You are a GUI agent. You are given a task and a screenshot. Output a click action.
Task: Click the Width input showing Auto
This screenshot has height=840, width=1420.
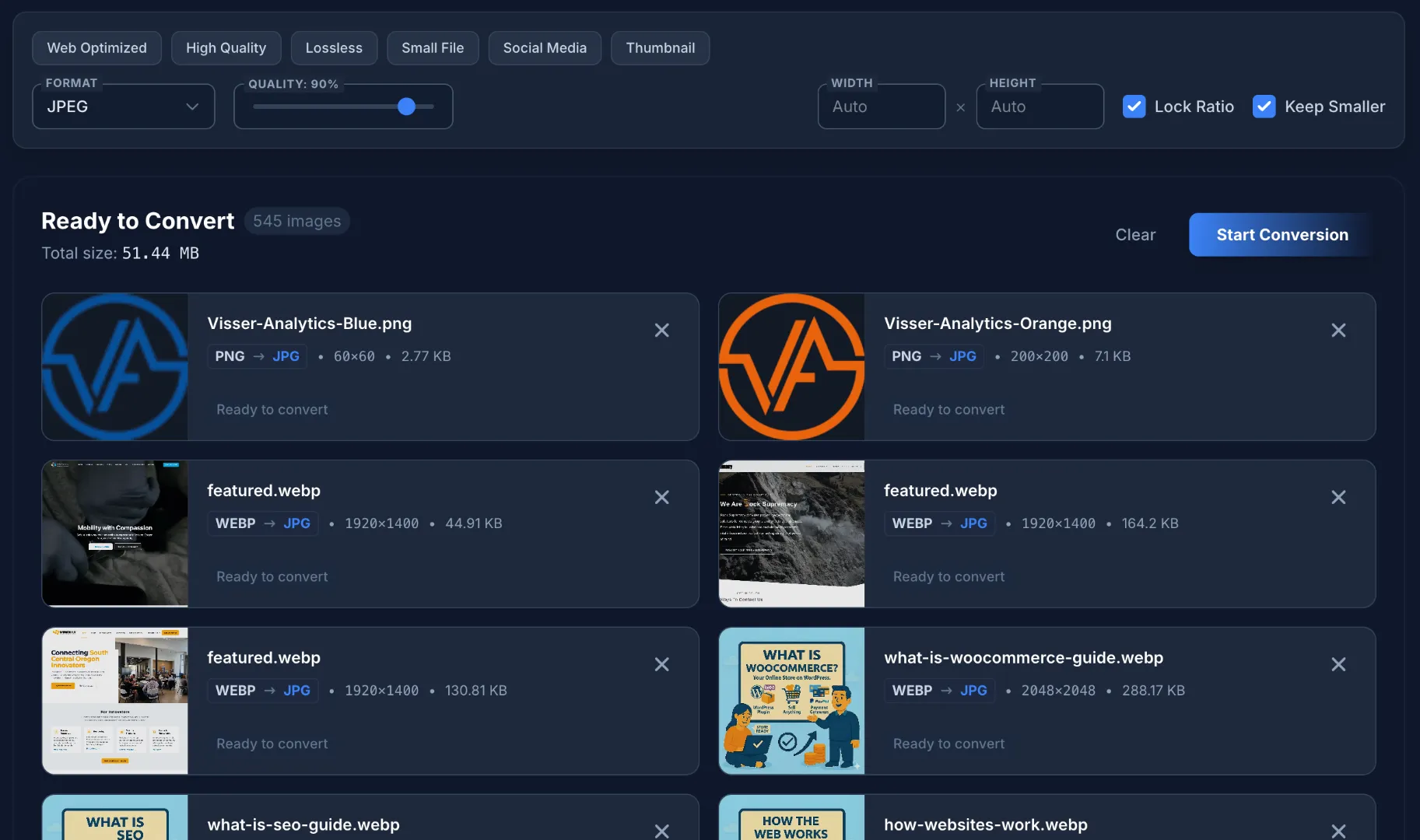881,106
